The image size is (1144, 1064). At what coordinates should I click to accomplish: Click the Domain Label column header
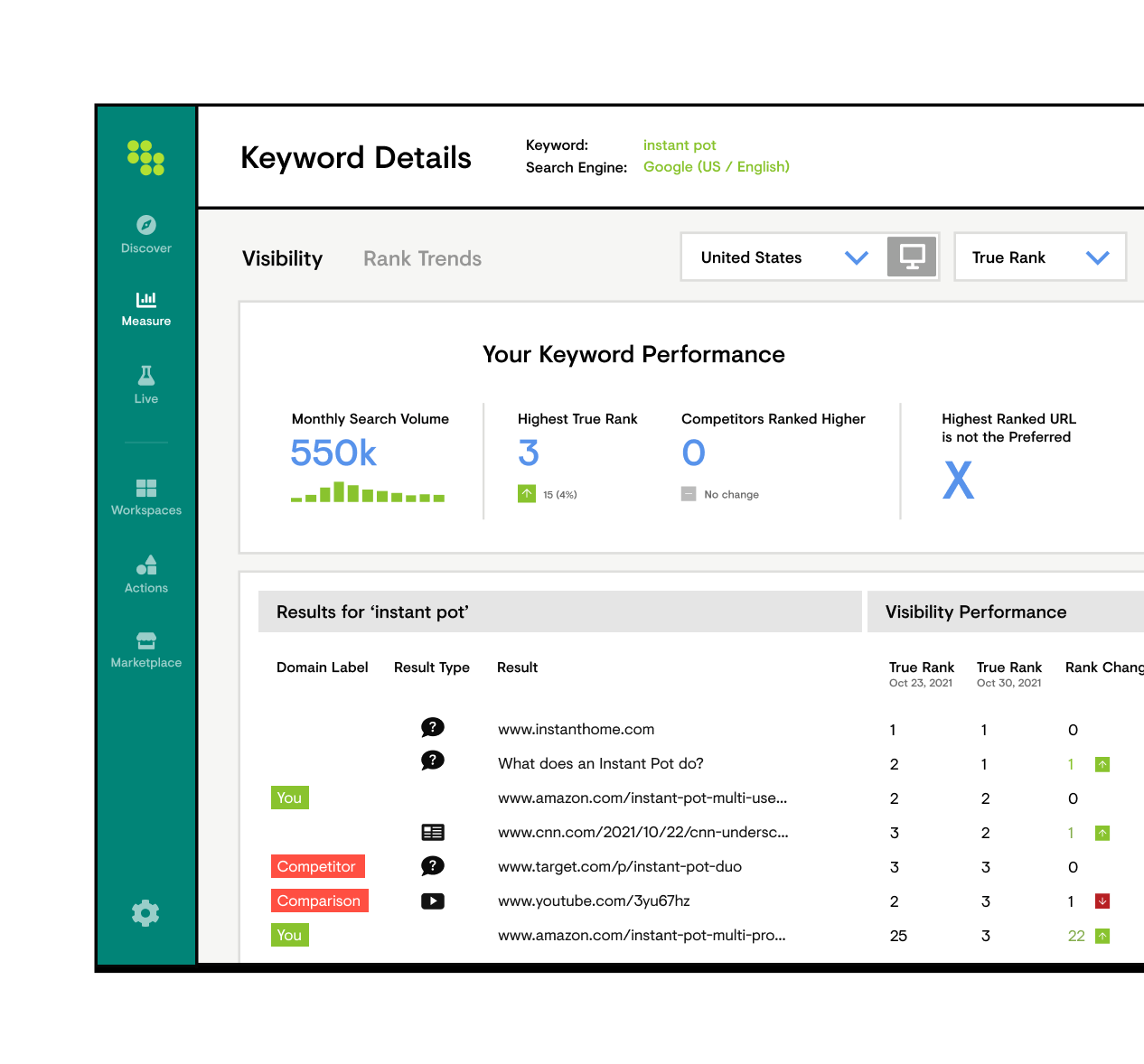323,667
